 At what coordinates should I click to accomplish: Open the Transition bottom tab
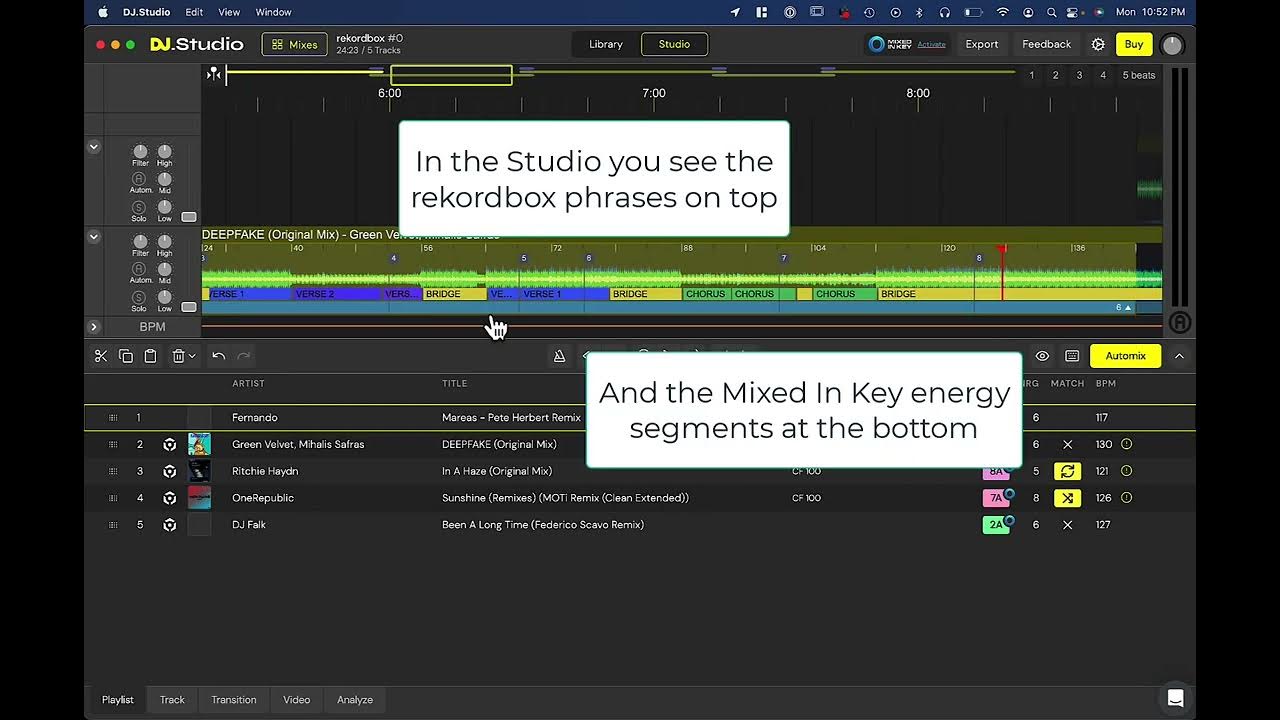(234, 700)
